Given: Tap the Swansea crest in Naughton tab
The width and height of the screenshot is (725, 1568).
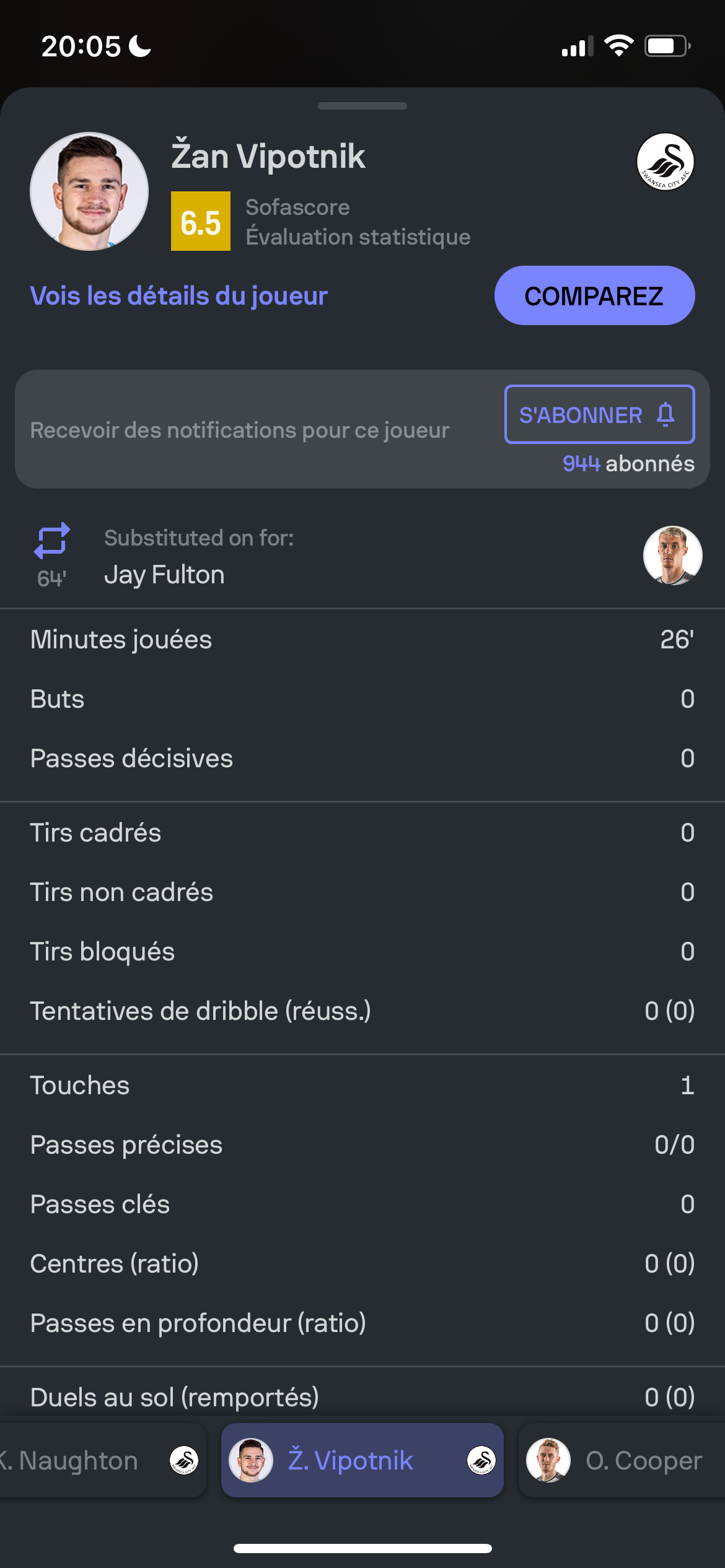Looking at the screenshot, I should [184, 1460].
